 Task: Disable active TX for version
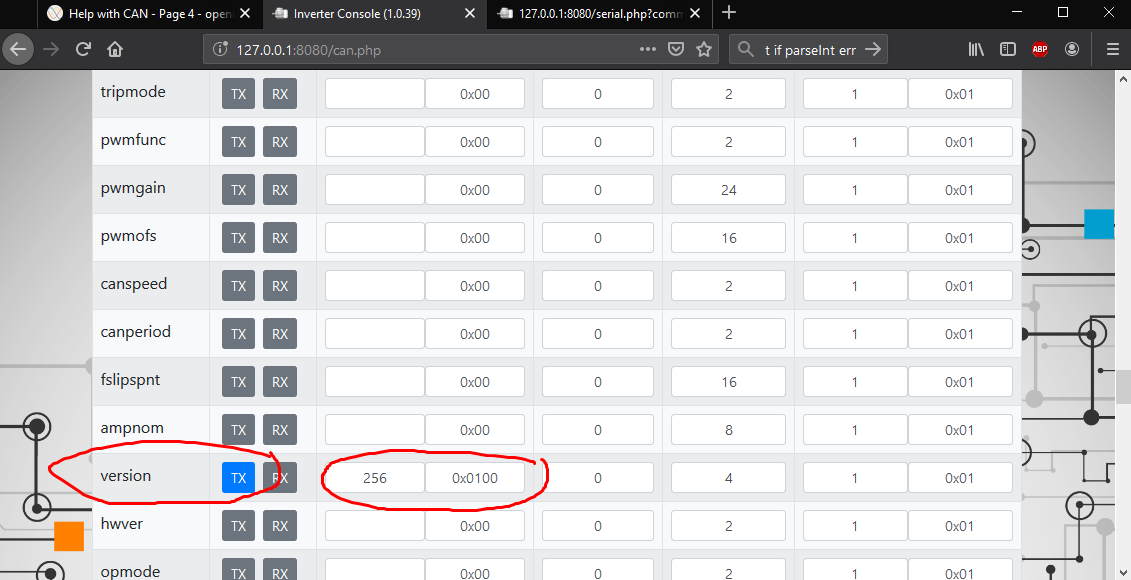[x=238, y=478]
